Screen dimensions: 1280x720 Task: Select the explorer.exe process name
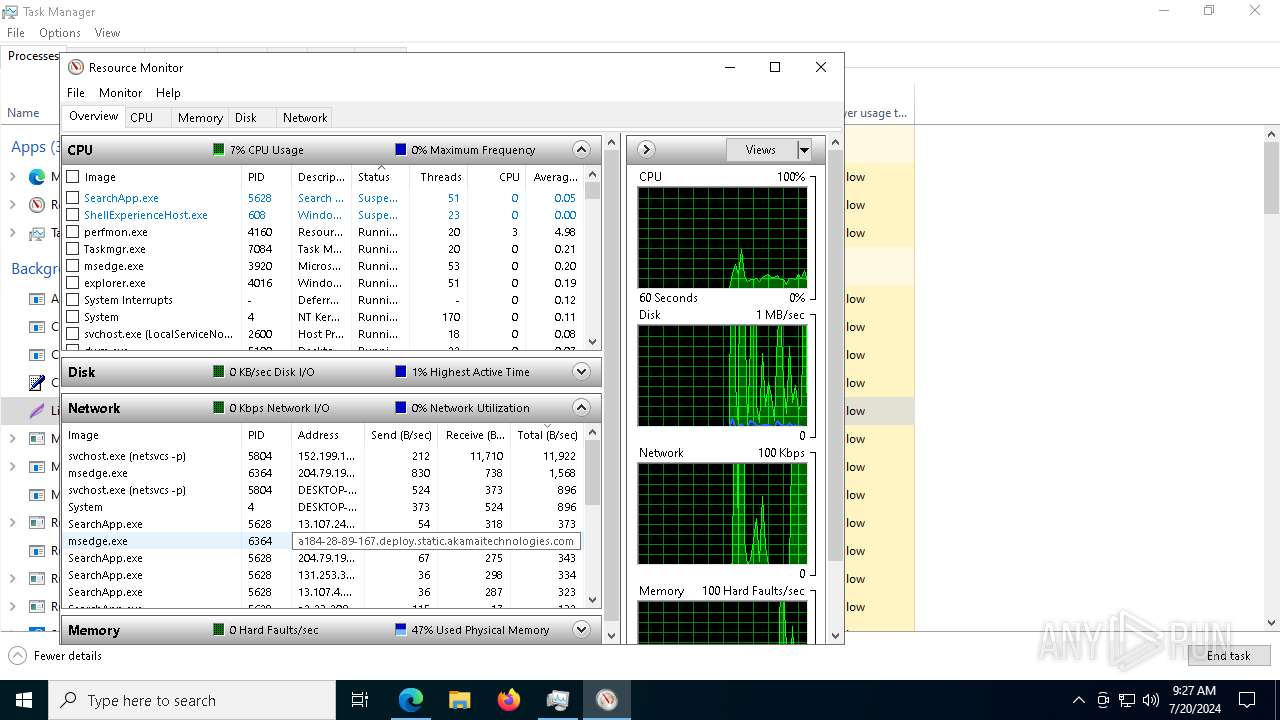click(115, 283)
